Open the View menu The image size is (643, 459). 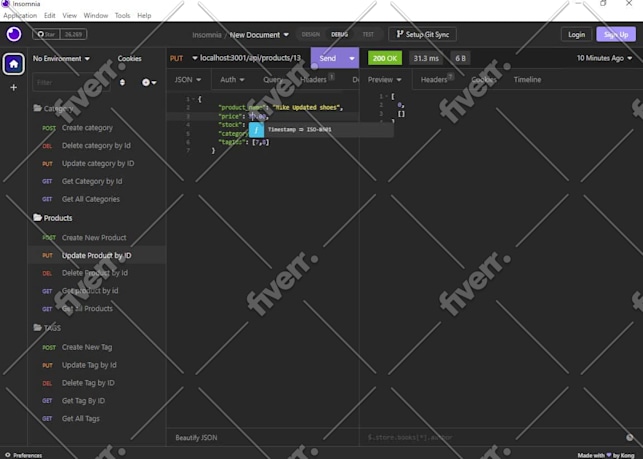coord(69,16)
